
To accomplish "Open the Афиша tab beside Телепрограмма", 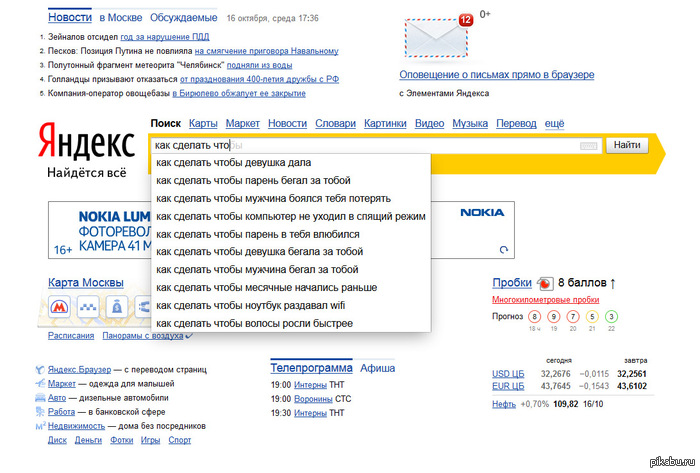I will pyautogui.click(x=378, y=367).
